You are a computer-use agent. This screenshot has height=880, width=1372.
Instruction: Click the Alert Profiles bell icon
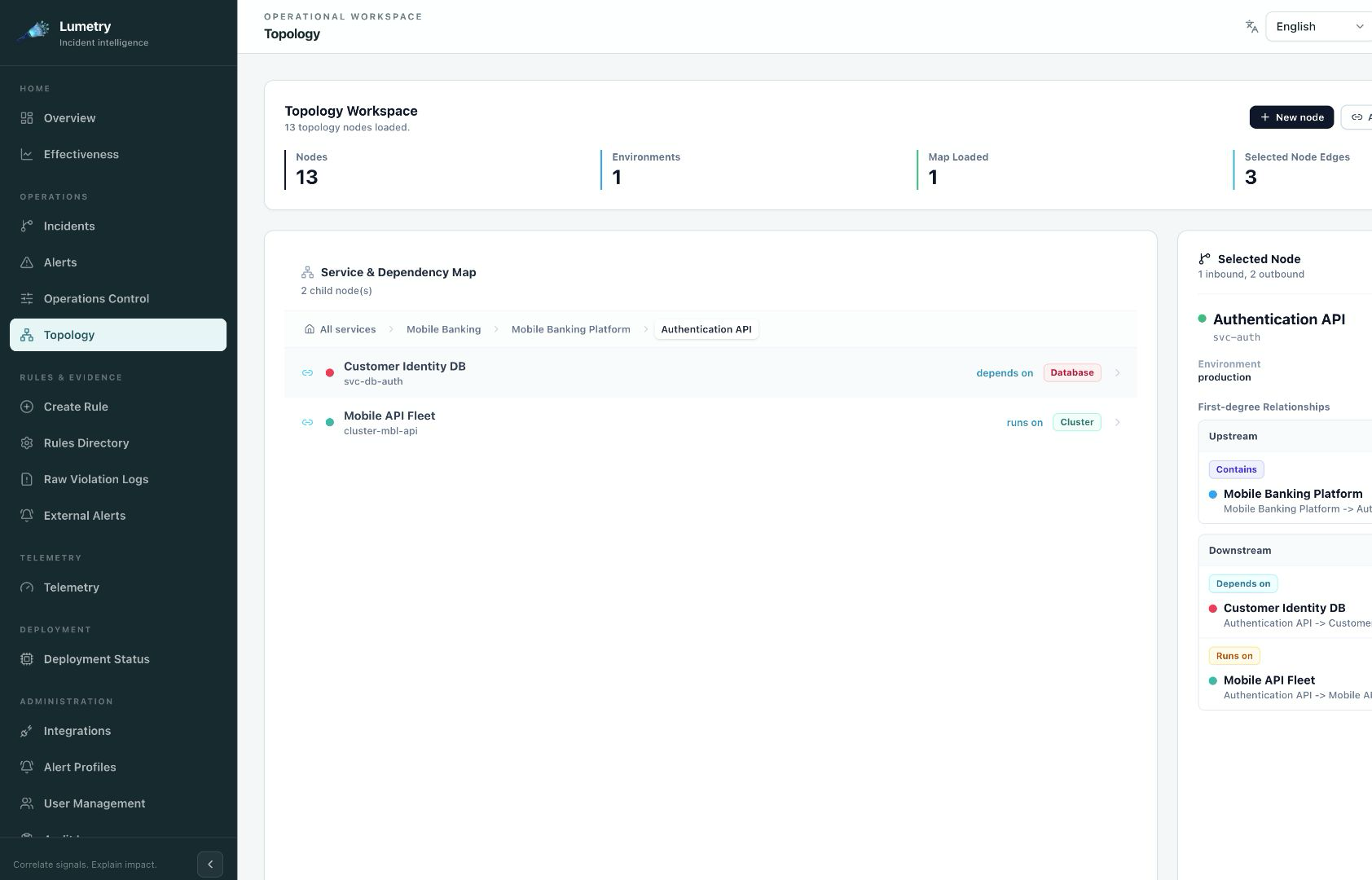(x=27, y=768)
